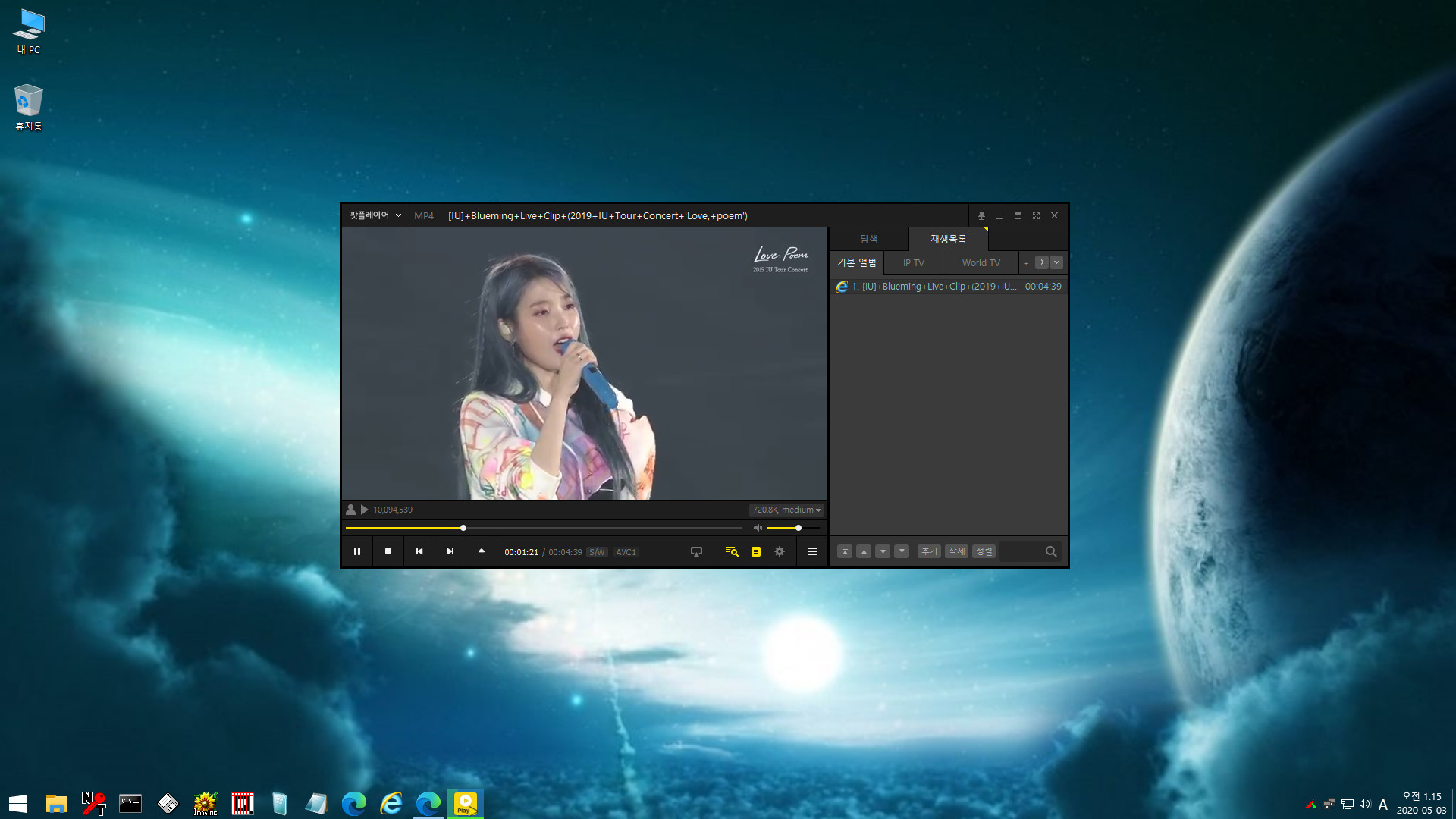
Task: Select the 기본 앨범 tab
Action: [857, 262]
